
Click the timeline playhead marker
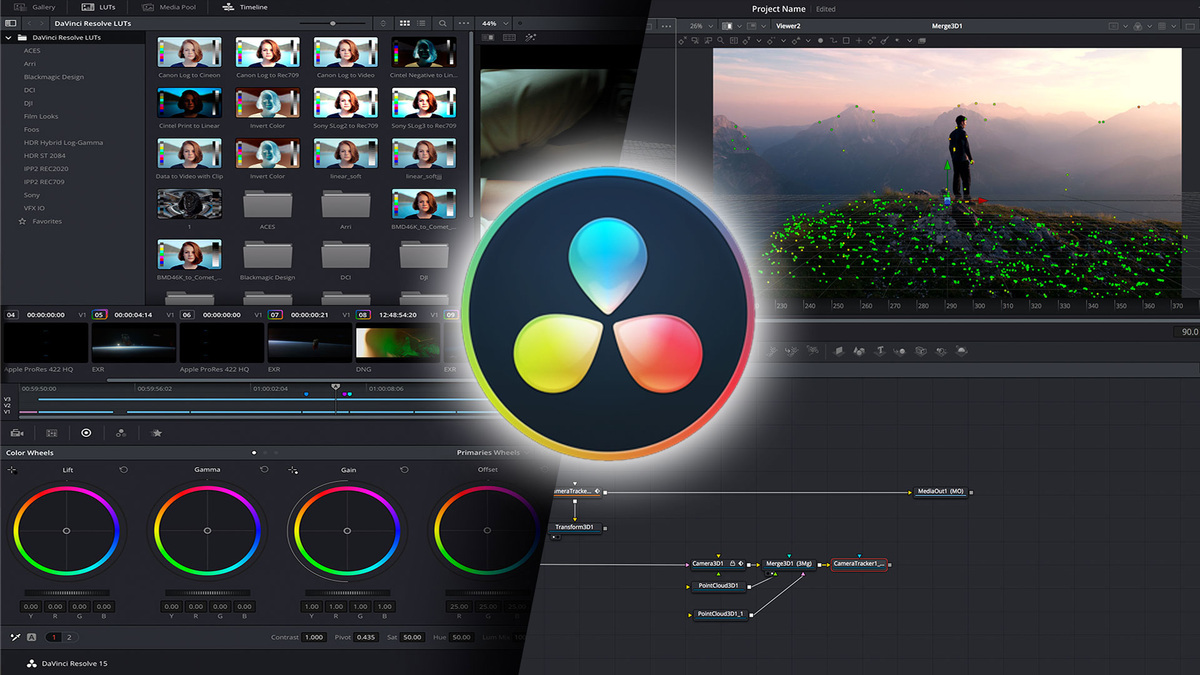click(x=335, y=387)
